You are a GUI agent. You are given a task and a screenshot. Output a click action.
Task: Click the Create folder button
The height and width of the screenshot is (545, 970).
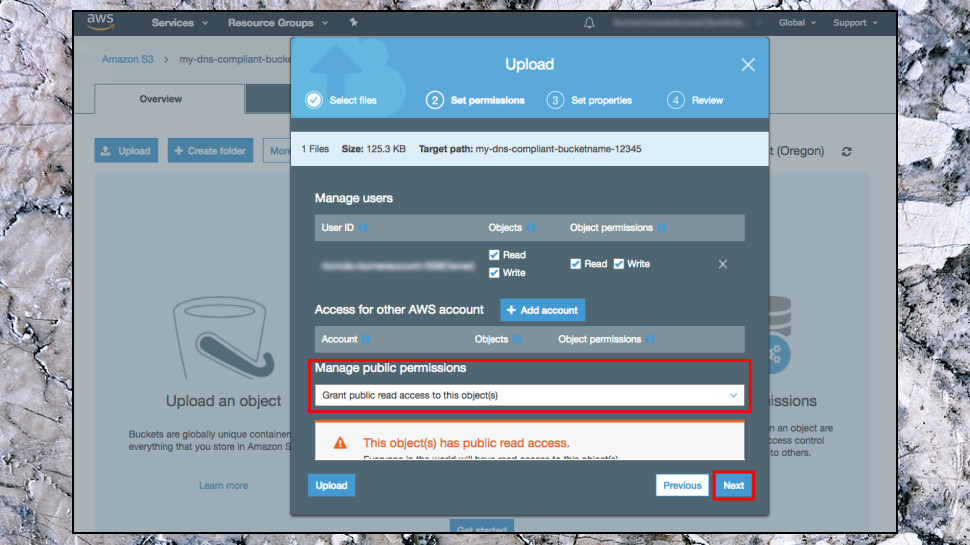(210, 150)
